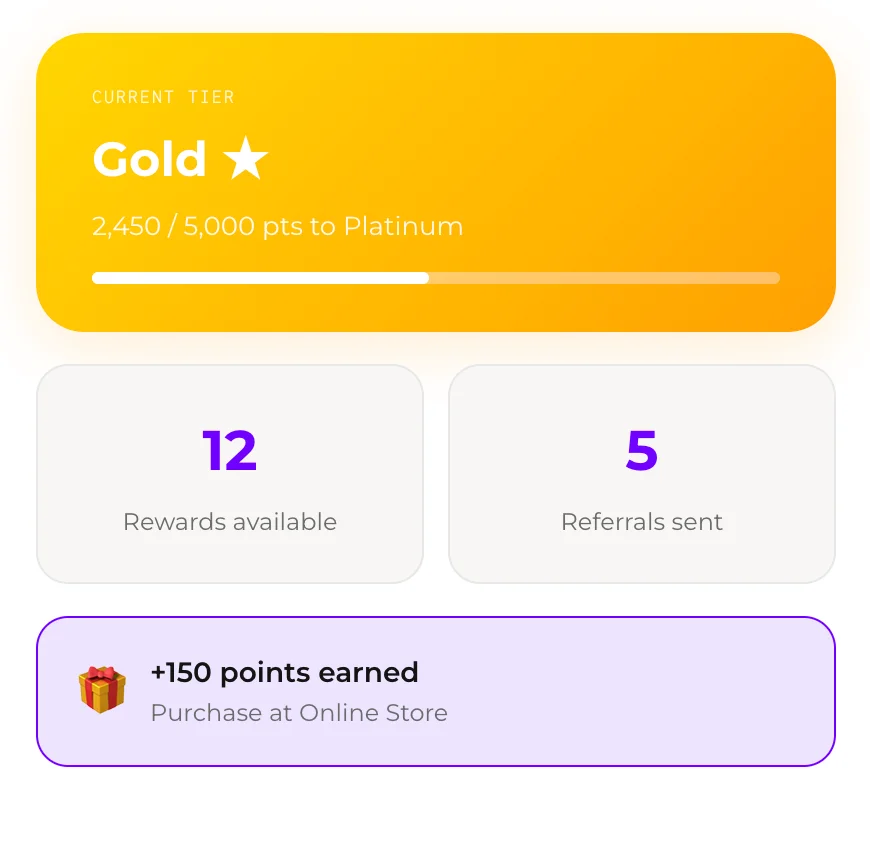
Task: Click the number 12 on rewards card
Action: [x=229, y=450]
